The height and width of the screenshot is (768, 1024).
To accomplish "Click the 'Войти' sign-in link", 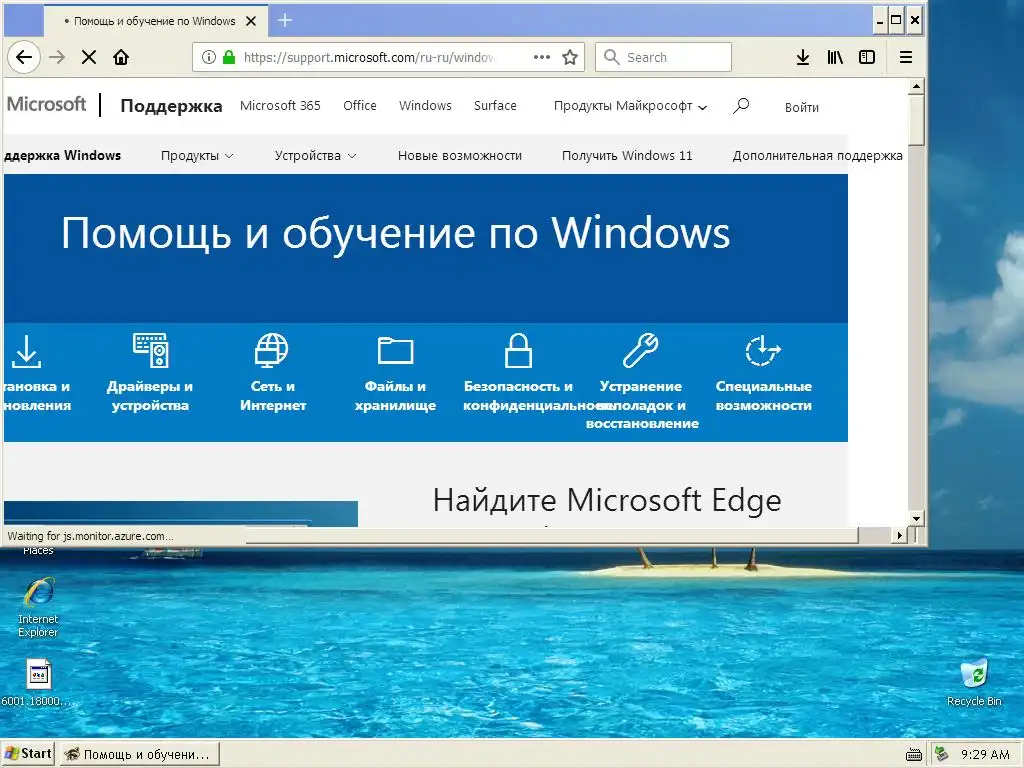I will pos(801,107).
